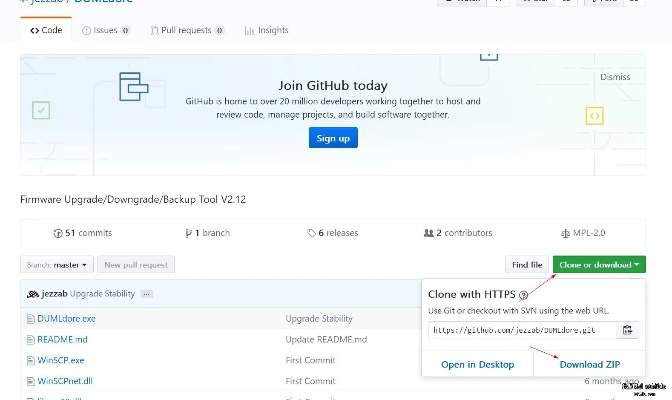Viewport: 672px width, 400px height.
Task: Click the README.md file icon
Action: click(30, 340)
